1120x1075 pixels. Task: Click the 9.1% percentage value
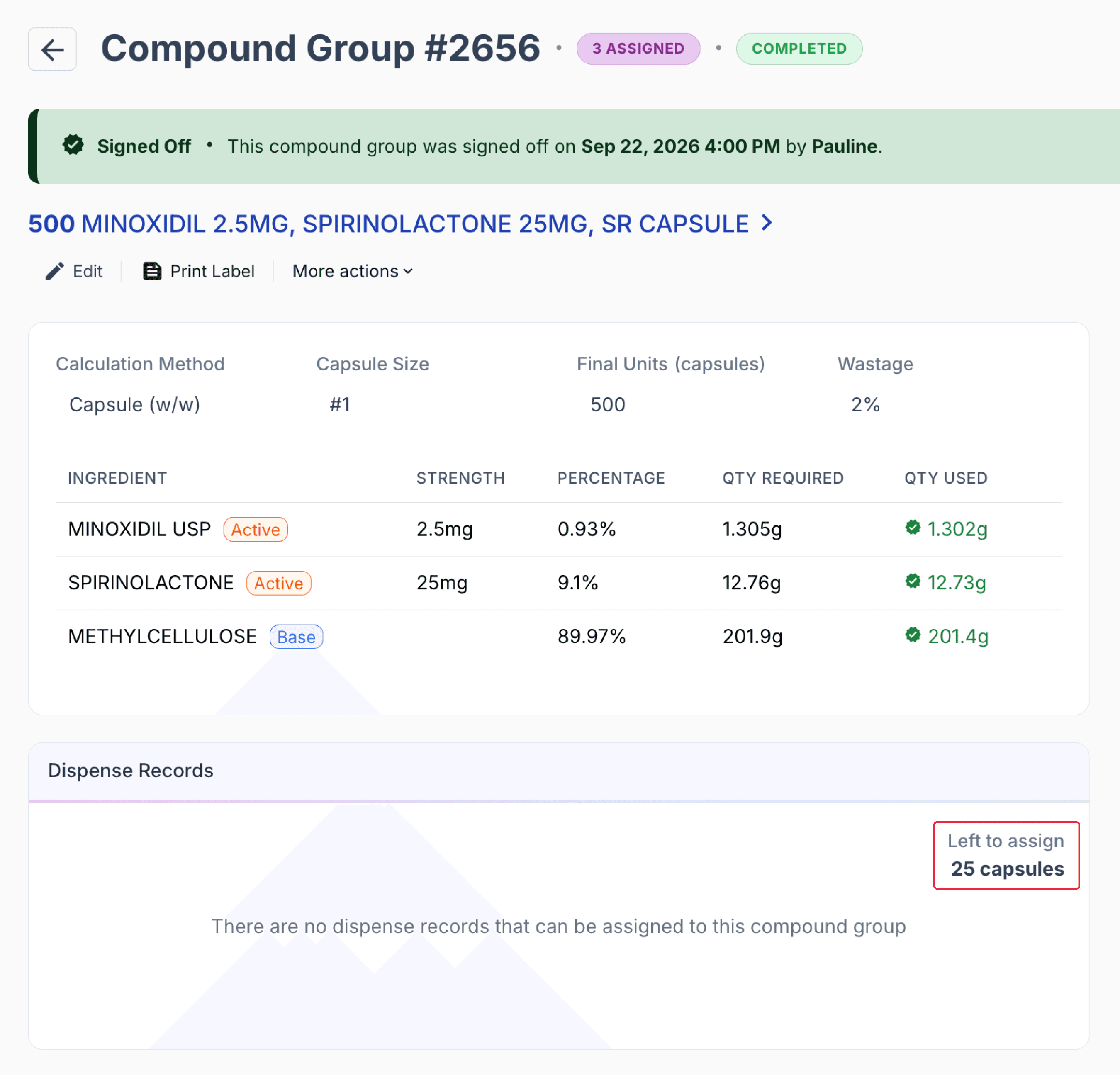pos(578,583)
